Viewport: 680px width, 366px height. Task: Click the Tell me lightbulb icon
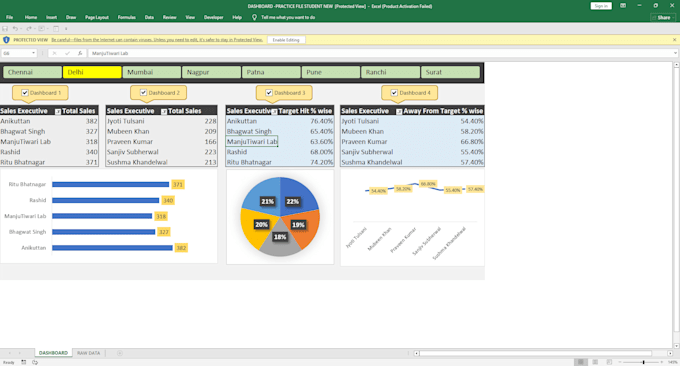(254, 17)
